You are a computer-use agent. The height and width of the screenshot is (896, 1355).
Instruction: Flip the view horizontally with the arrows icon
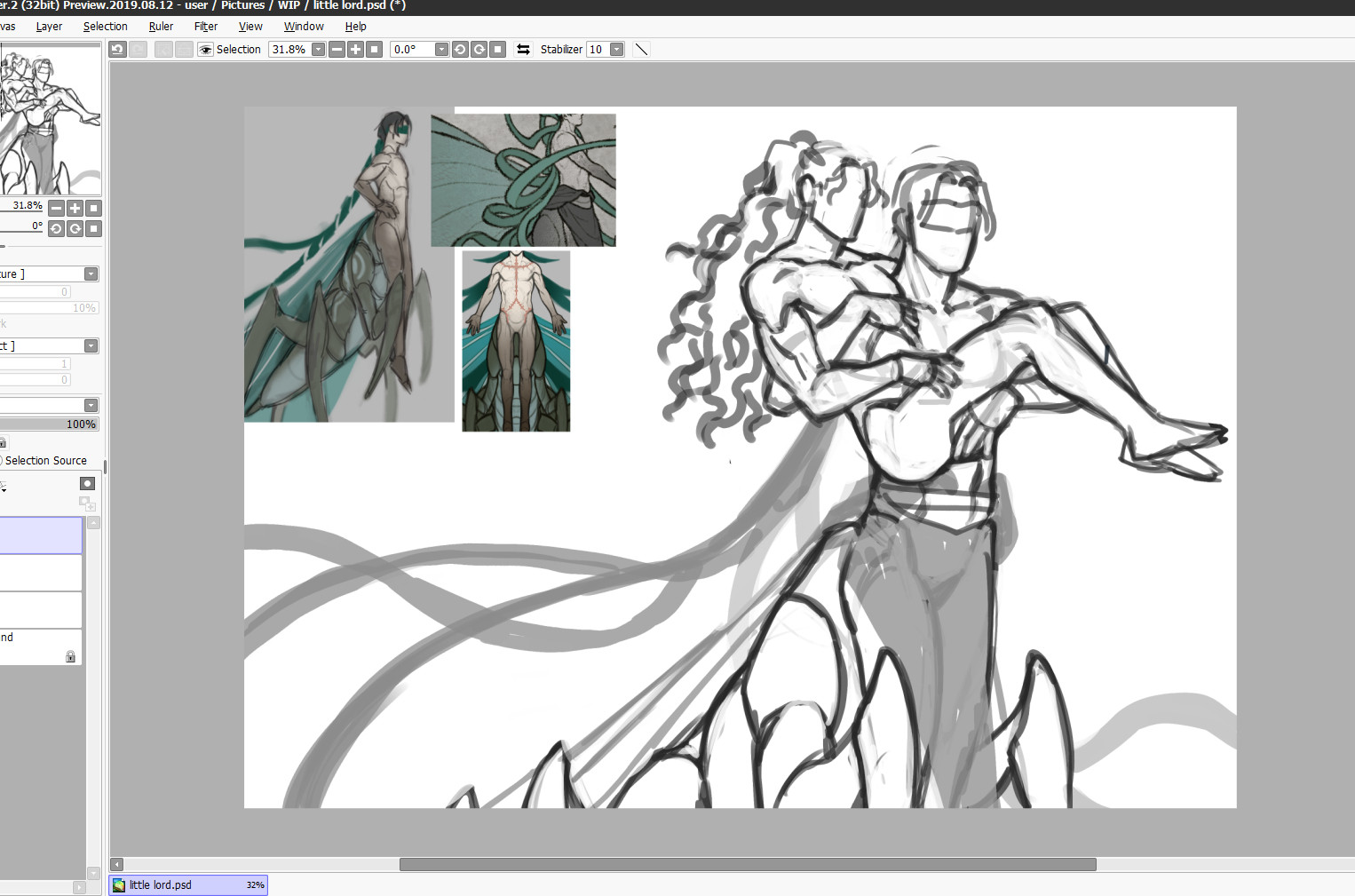tap(523, 50)
